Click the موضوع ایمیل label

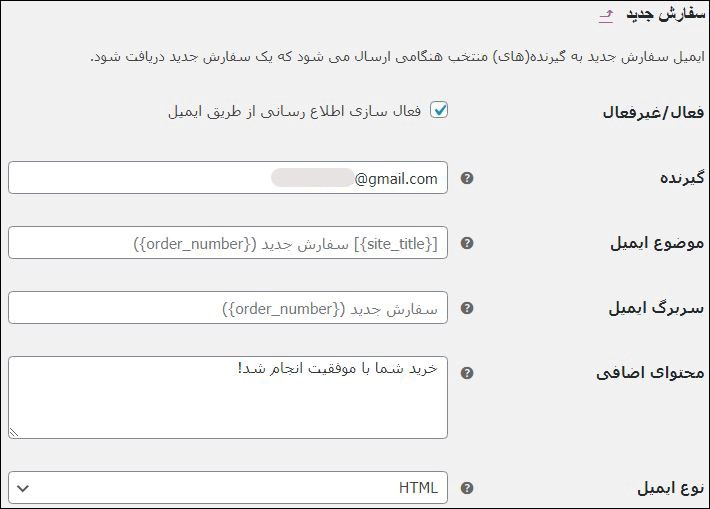pos(657,243)
